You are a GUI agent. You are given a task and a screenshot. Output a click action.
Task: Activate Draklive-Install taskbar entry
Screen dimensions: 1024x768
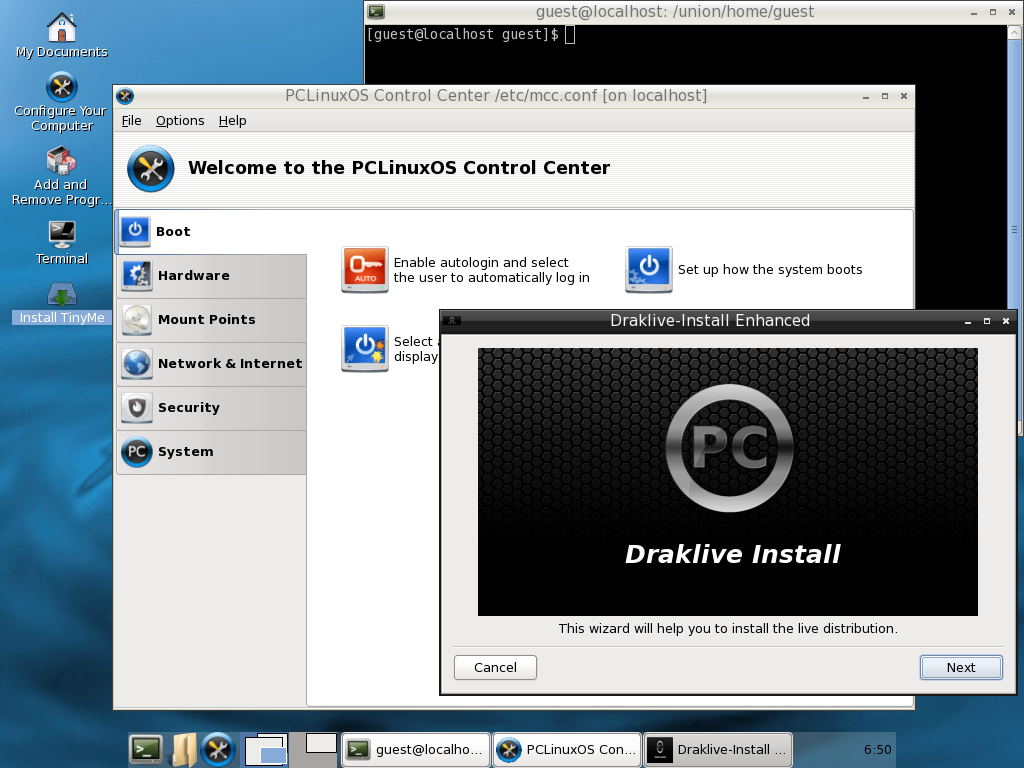718,750
